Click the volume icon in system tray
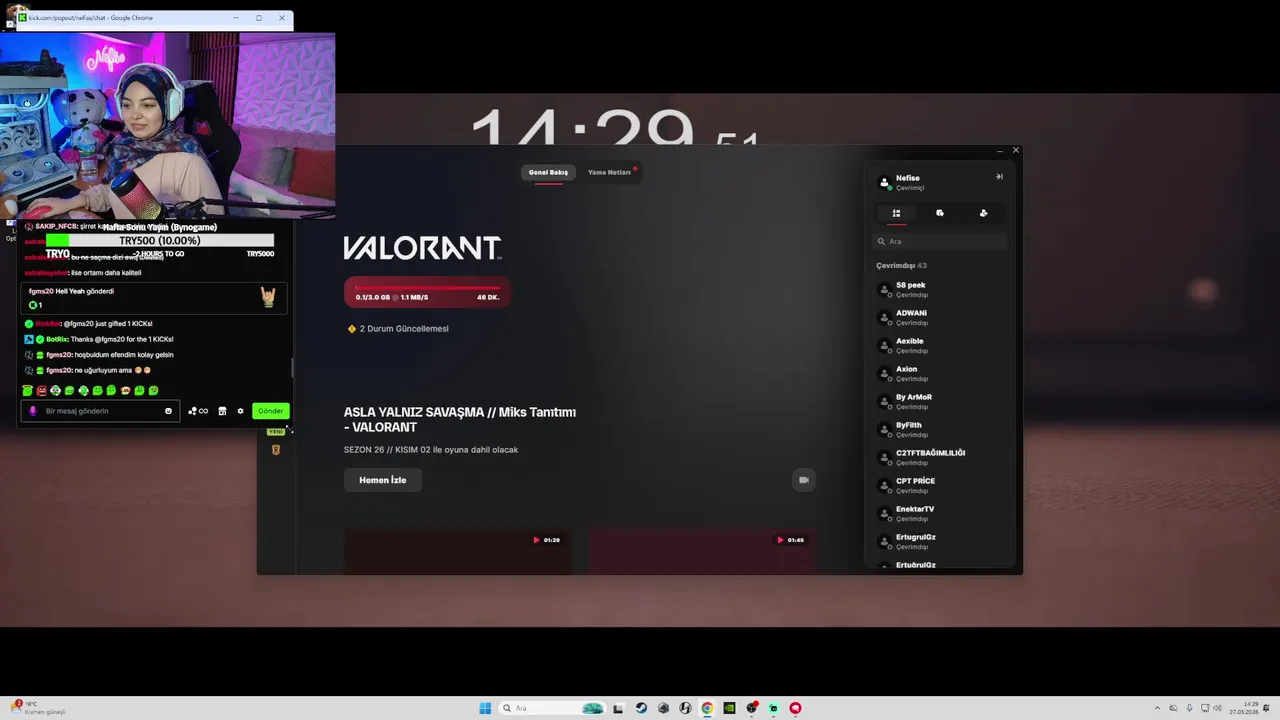 [x=1217, y=708]
